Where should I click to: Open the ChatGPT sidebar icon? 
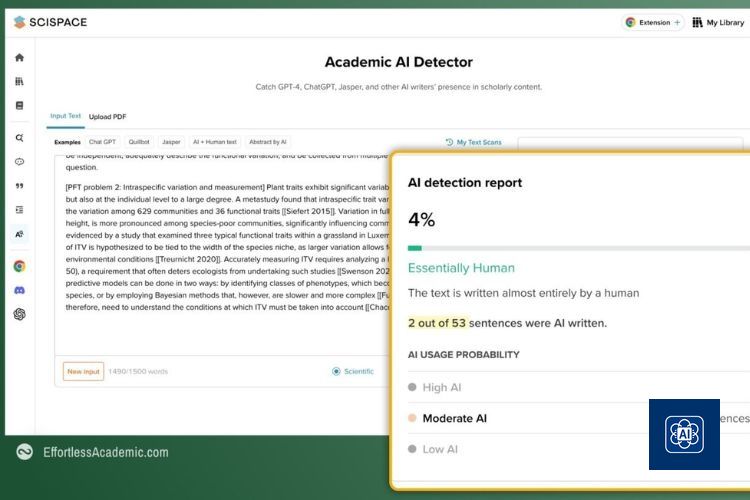click(19, 314)
